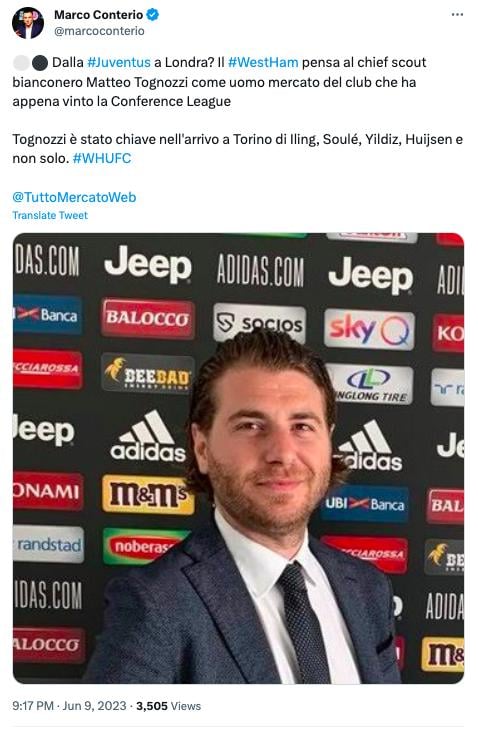
Task: Click the white circle emoji in the tweet
Action: [x=21, y=63]
